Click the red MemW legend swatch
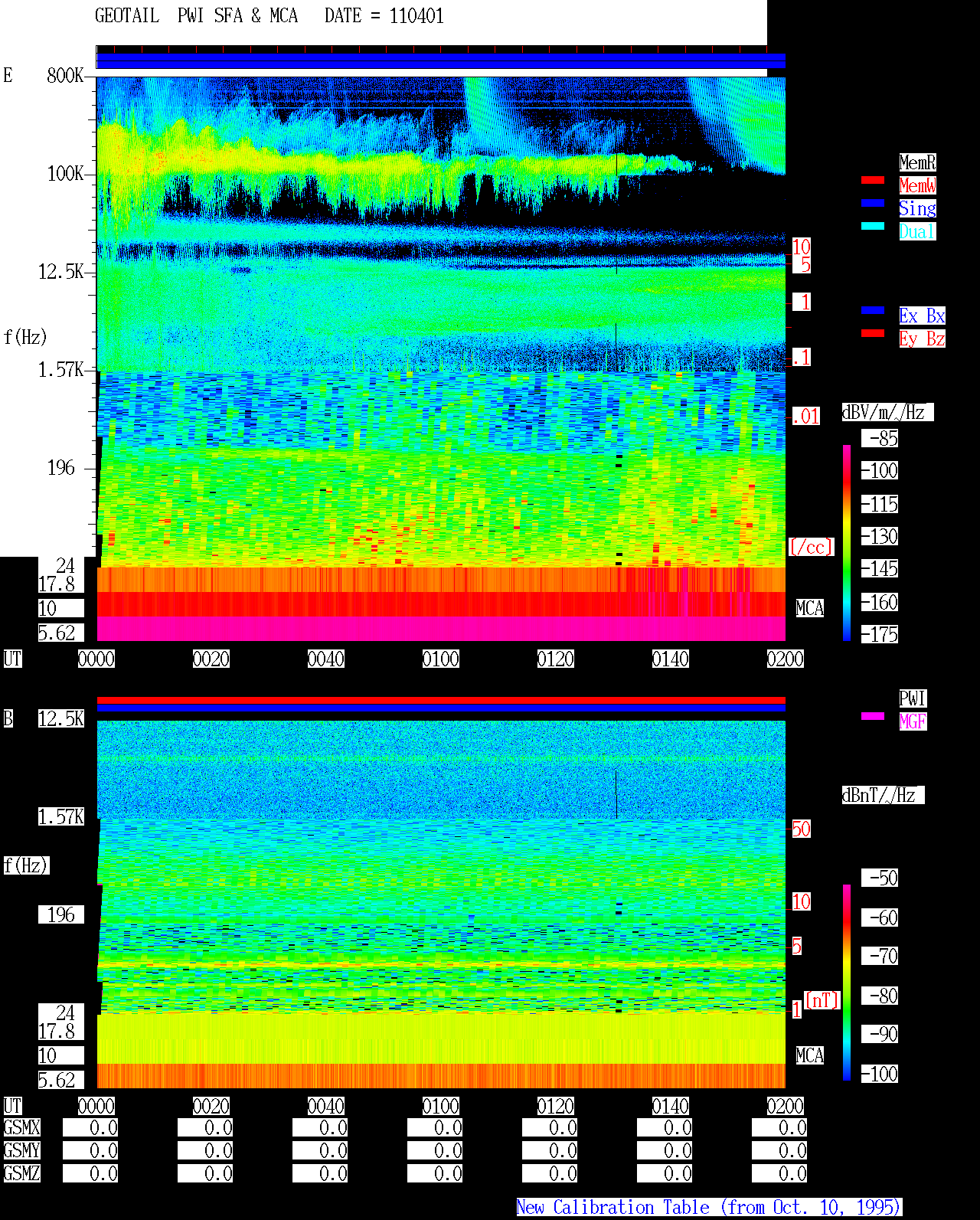This screenshot has height=1220, width=980. tap(873, 180)
